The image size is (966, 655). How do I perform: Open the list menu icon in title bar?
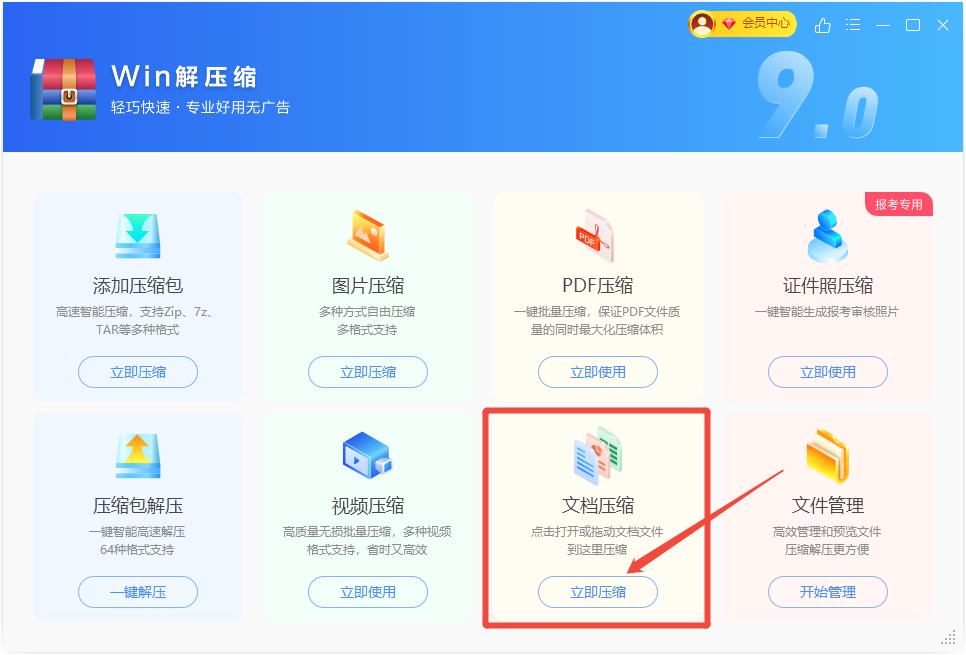853,25
